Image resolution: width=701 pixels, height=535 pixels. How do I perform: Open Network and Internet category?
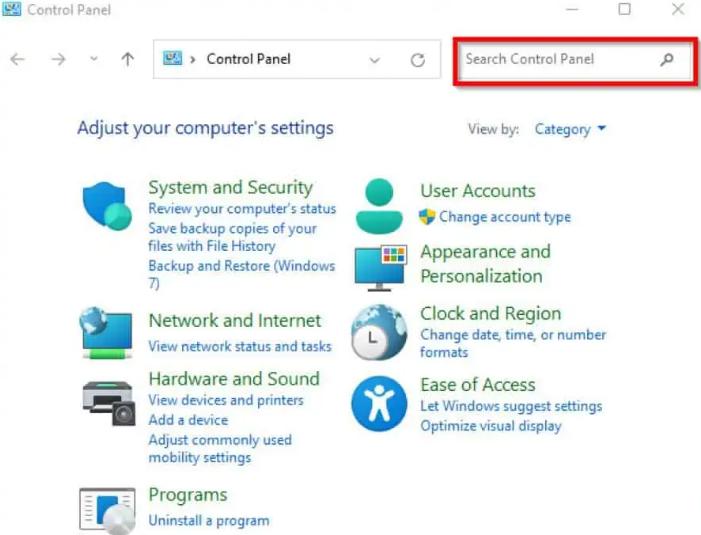(x=235, y=320)
